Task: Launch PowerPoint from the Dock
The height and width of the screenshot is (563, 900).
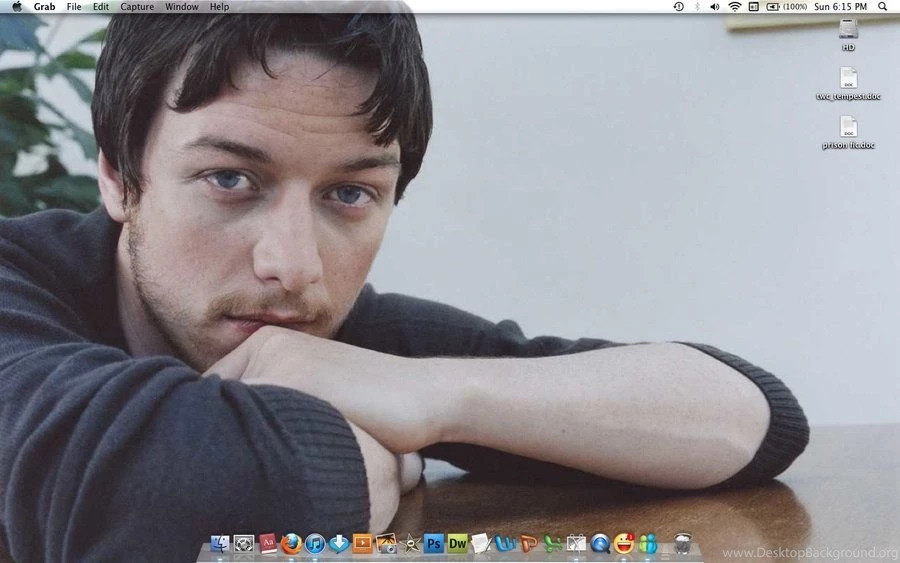Action: (529, 543)
